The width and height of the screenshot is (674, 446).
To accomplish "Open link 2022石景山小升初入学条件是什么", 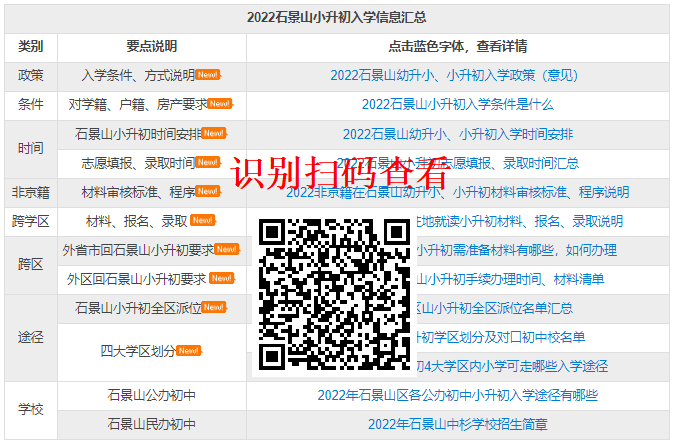I will tap(458, 104).
